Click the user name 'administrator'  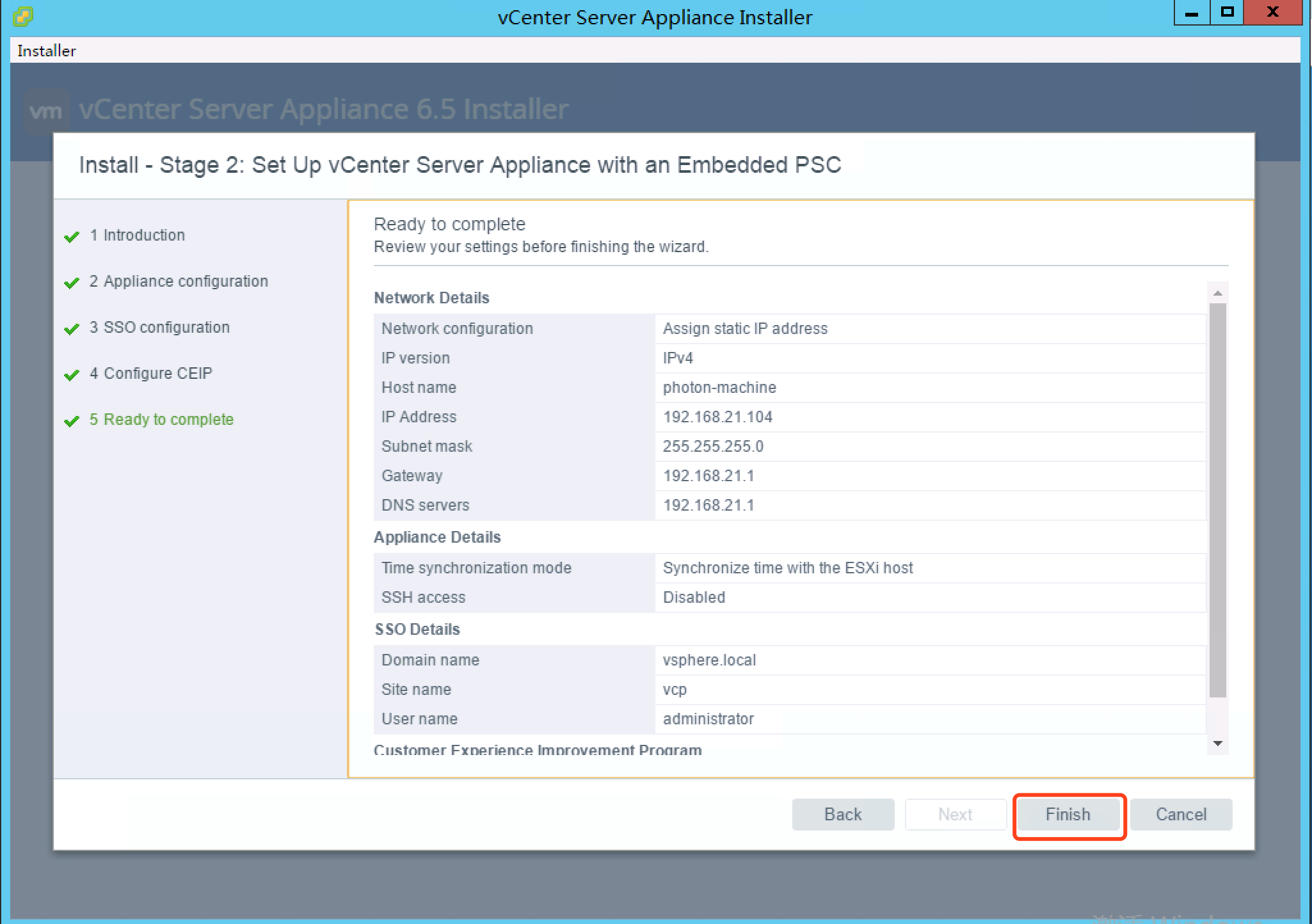tap(708, 719)
